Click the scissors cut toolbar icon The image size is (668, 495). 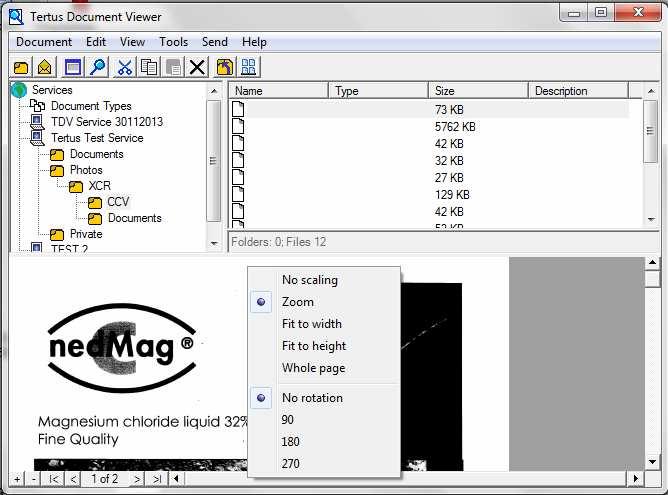[x=125, y=67]
